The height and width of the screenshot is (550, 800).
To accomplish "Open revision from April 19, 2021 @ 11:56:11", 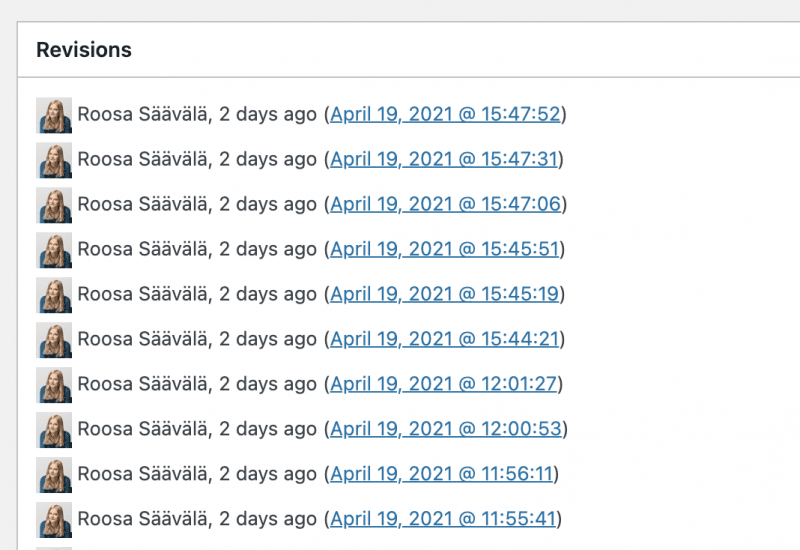I will click(442, 474).
